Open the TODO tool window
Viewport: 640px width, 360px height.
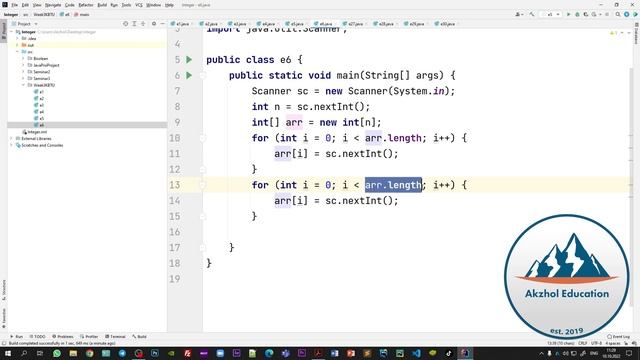[38, 337]
